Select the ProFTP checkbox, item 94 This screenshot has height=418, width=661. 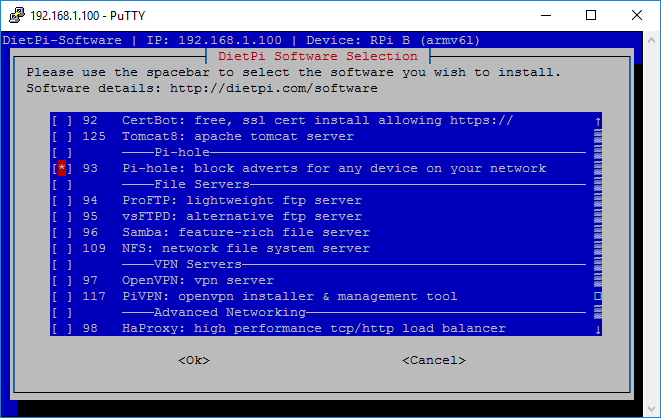click(x=62, y=201)
